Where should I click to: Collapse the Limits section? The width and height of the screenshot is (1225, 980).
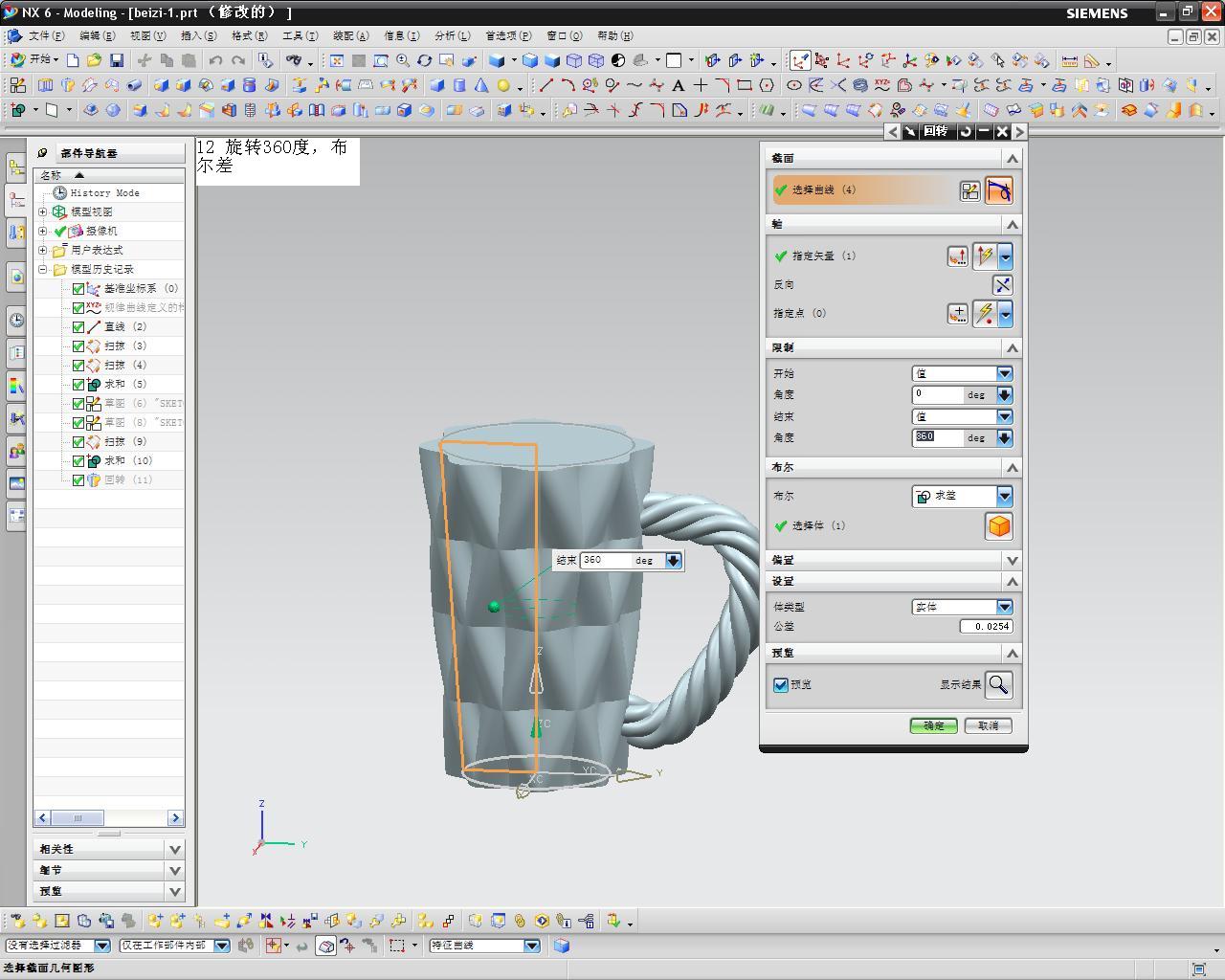[x=1013, y=347]
